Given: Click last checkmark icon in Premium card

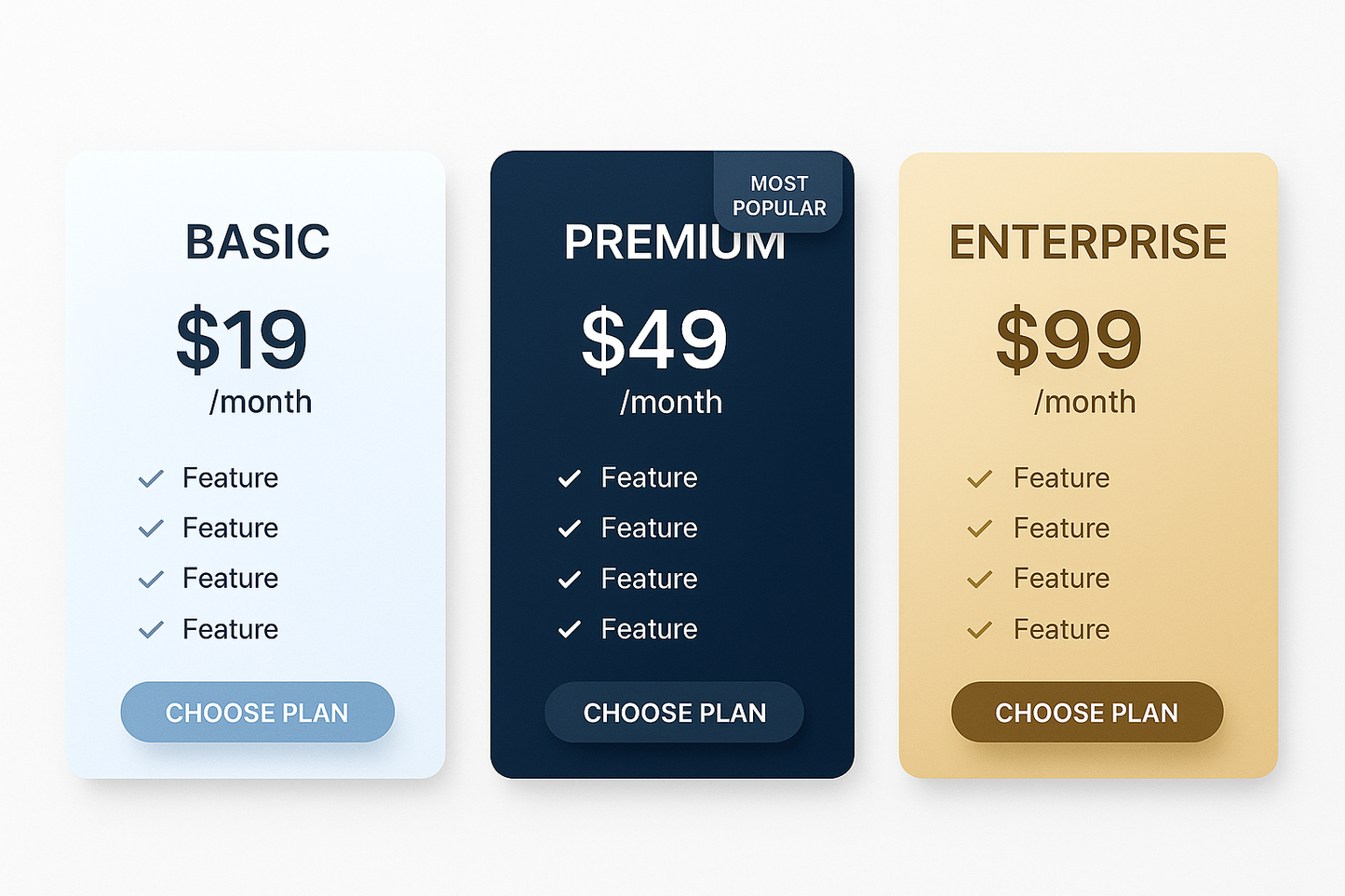Looking at the screenshot, I should [x=570, y=630].
